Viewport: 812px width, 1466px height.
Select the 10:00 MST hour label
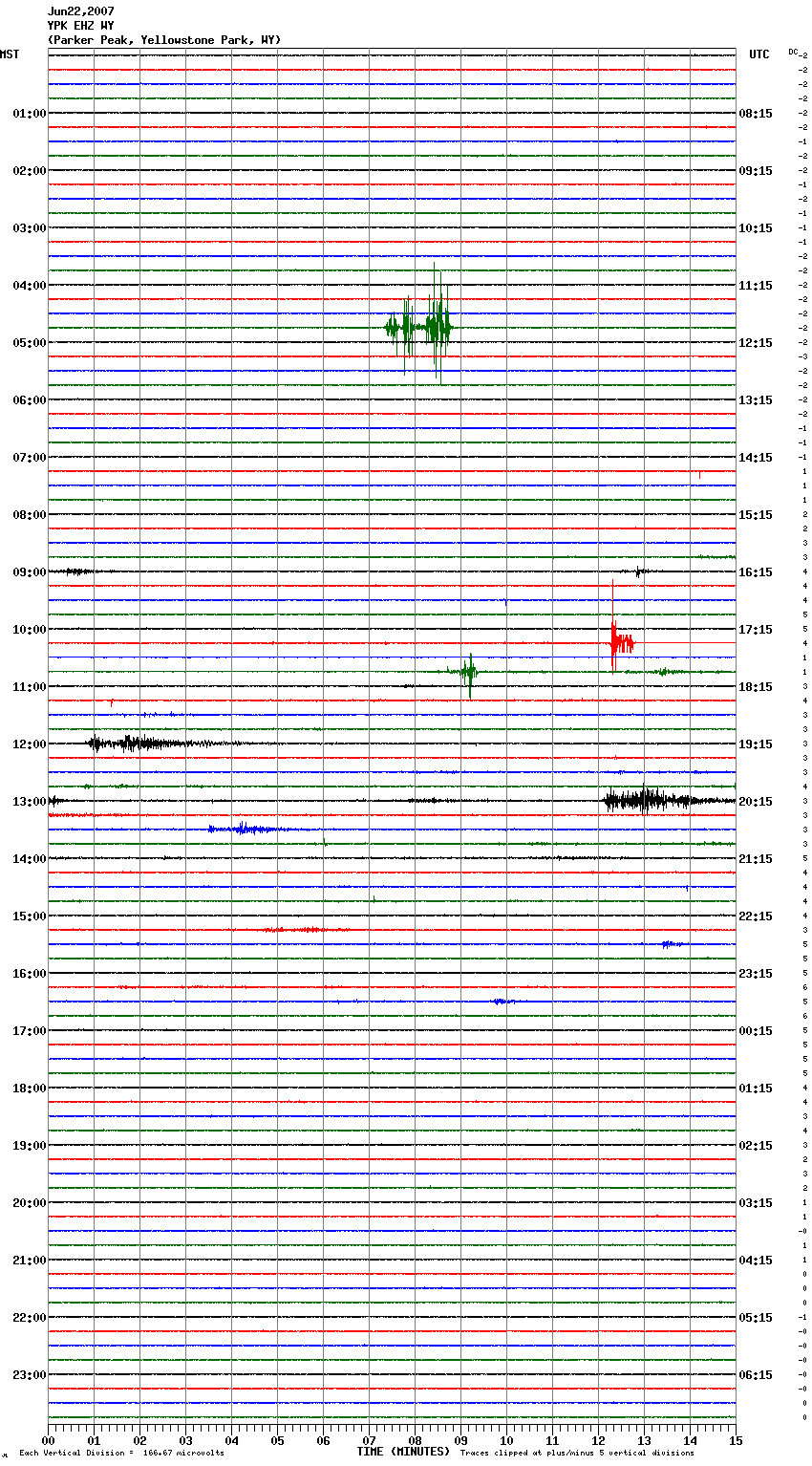click(x=30, y=630)
